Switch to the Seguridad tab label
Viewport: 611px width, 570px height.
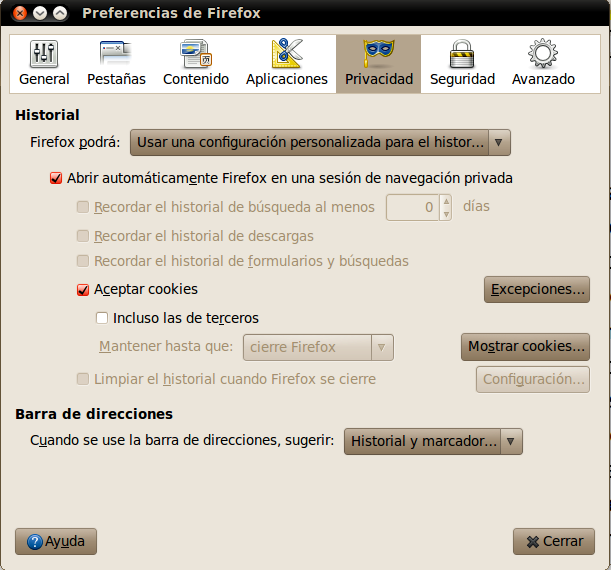point(462,79)
